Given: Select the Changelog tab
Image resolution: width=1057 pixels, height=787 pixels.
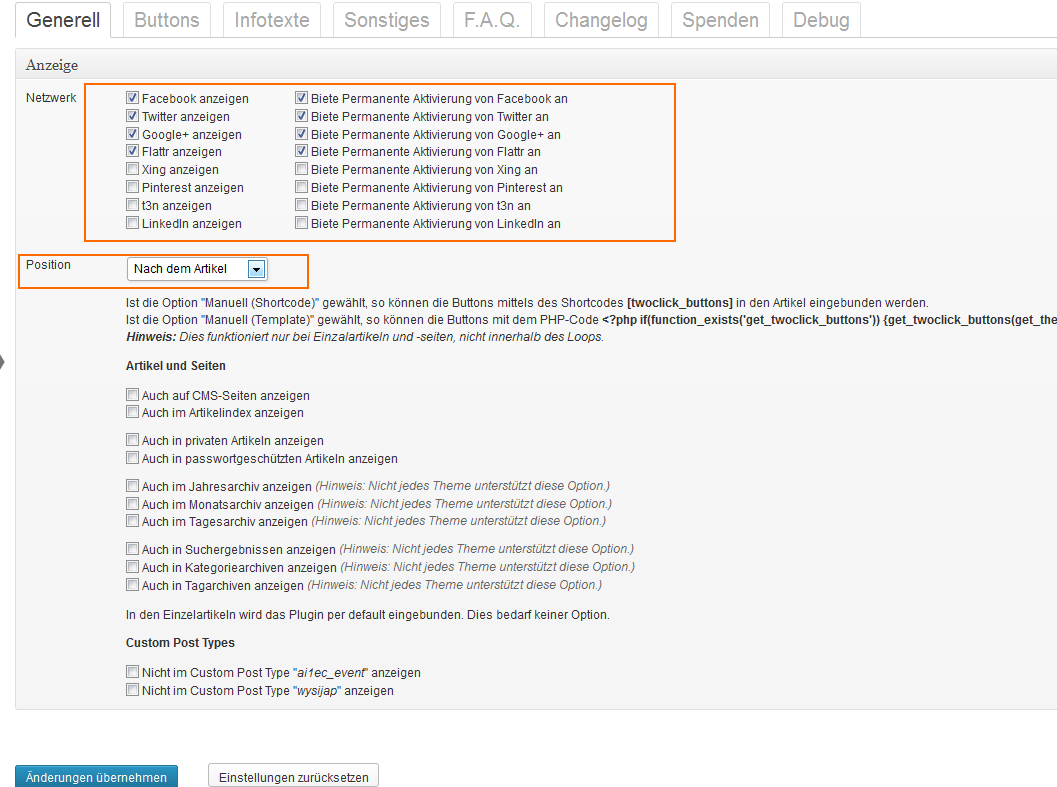Looking at the screenshot, I should click(x=600, y=20).
